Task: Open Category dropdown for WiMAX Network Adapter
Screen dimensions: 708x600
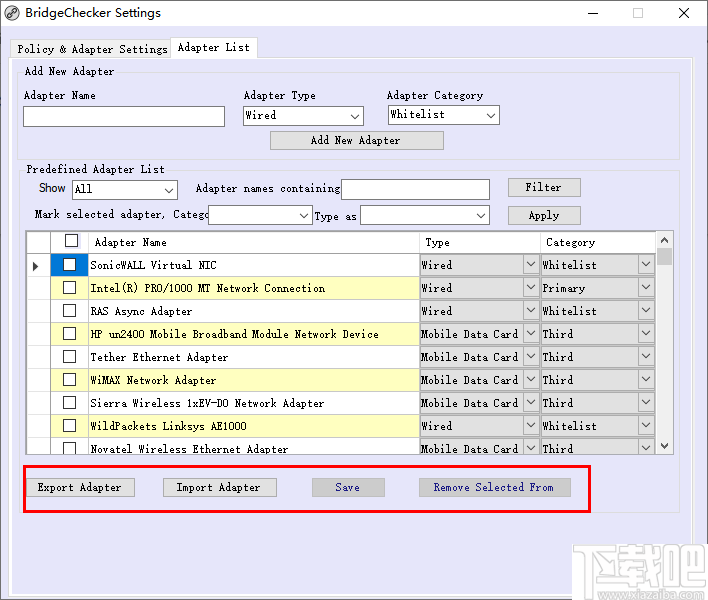Action: coord(646,380)
